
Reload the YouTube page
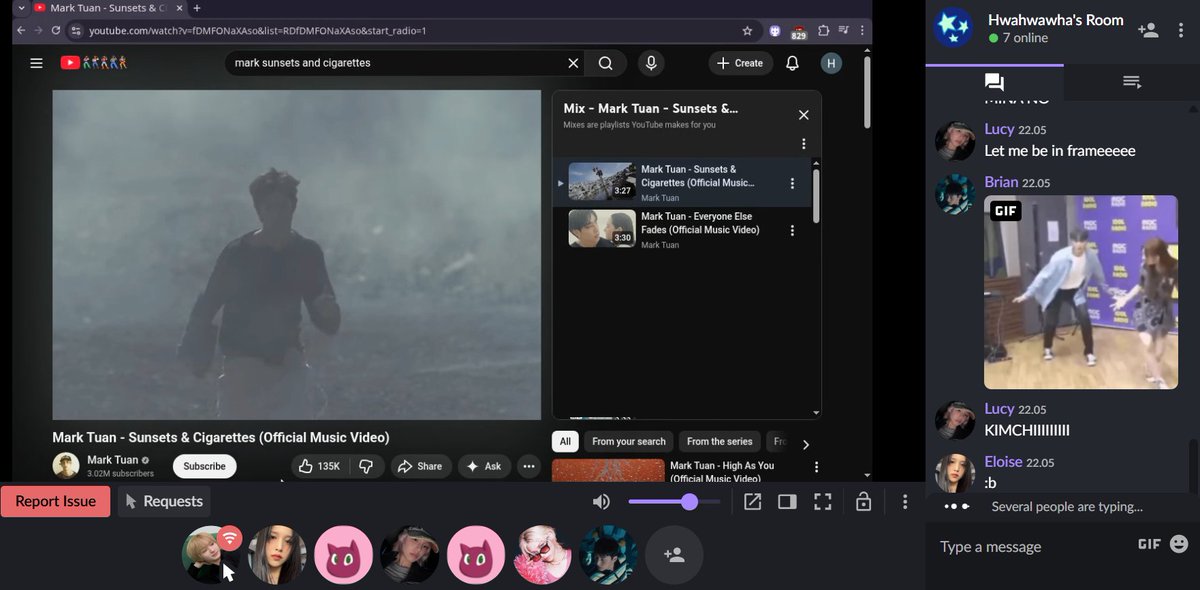pos(56,31)
